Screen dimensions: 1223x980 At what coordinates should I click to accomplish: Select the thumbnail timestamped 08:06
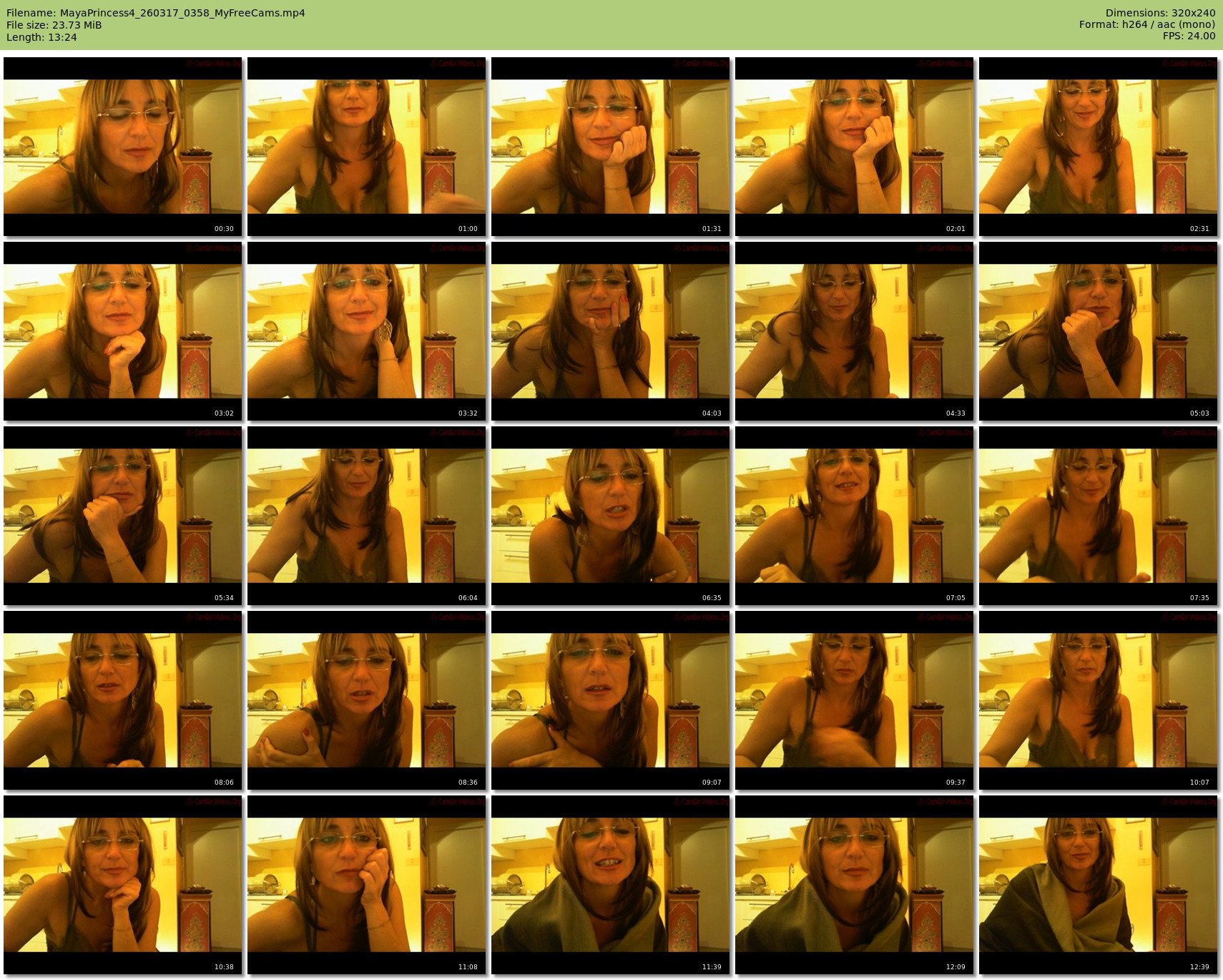tap(122, 700)
